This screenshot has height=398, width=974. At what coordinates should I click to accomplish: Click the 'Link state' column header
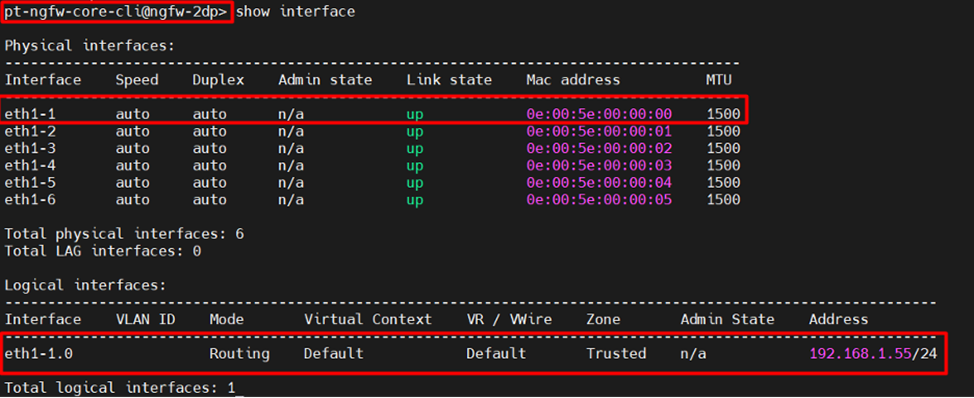pyautogui.click(x=449, y=80)
